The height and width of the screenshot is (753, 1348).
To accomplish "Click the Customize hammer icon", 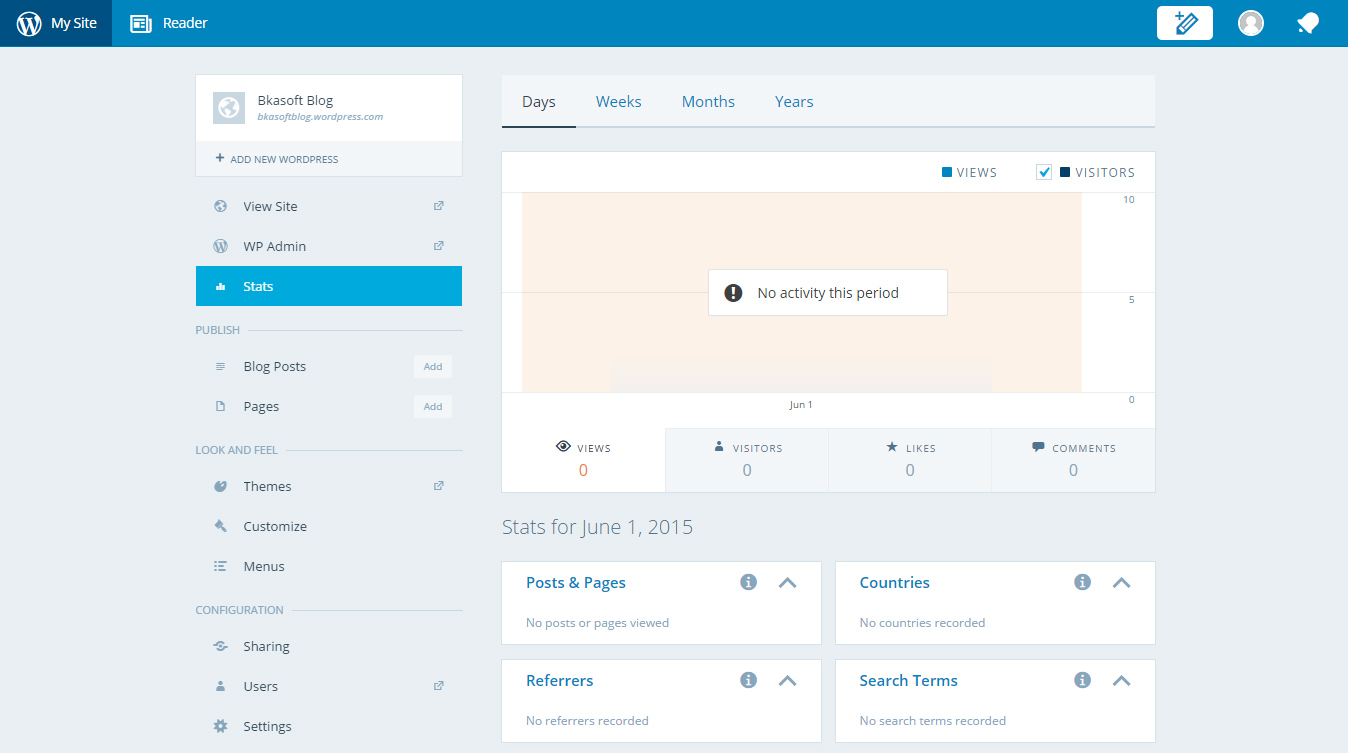I will pyautogui.click(x=220, y=526).
